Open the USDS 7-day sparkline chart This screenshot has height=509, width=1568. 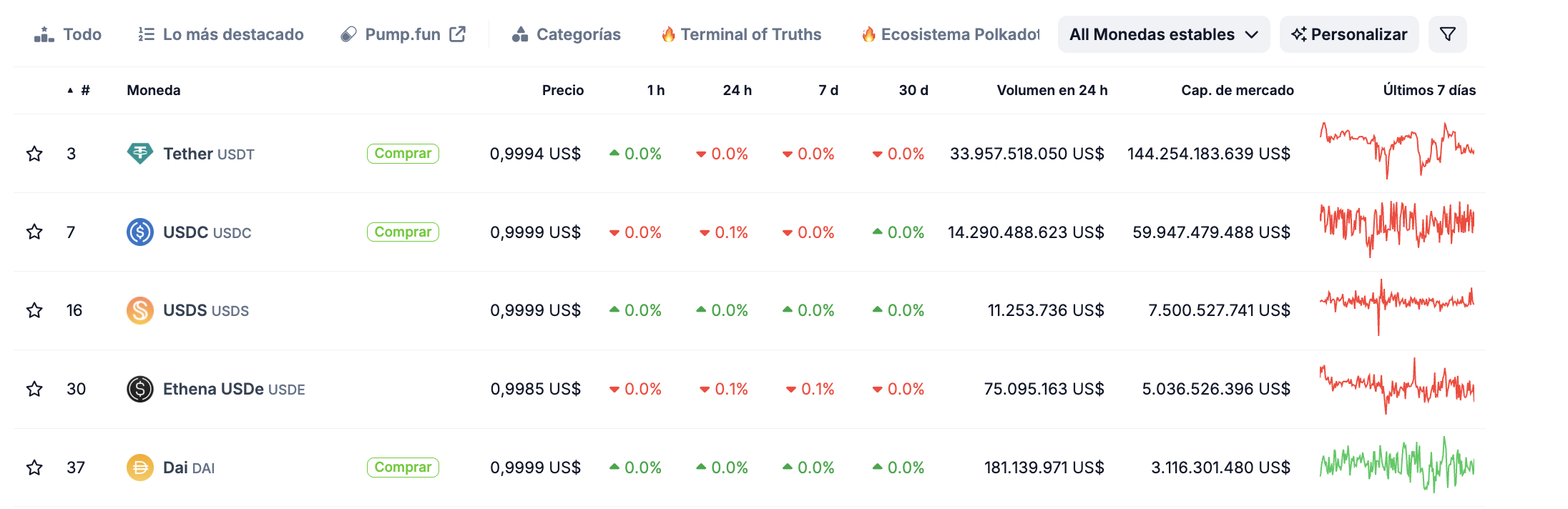(x=1396, y=307)
